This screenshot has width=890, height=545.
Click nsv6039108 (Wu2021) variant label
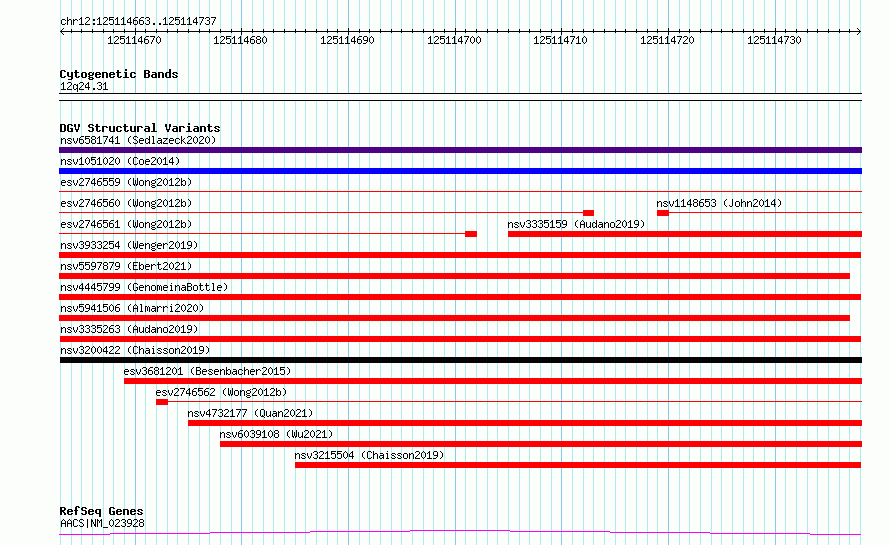point(276,434)
